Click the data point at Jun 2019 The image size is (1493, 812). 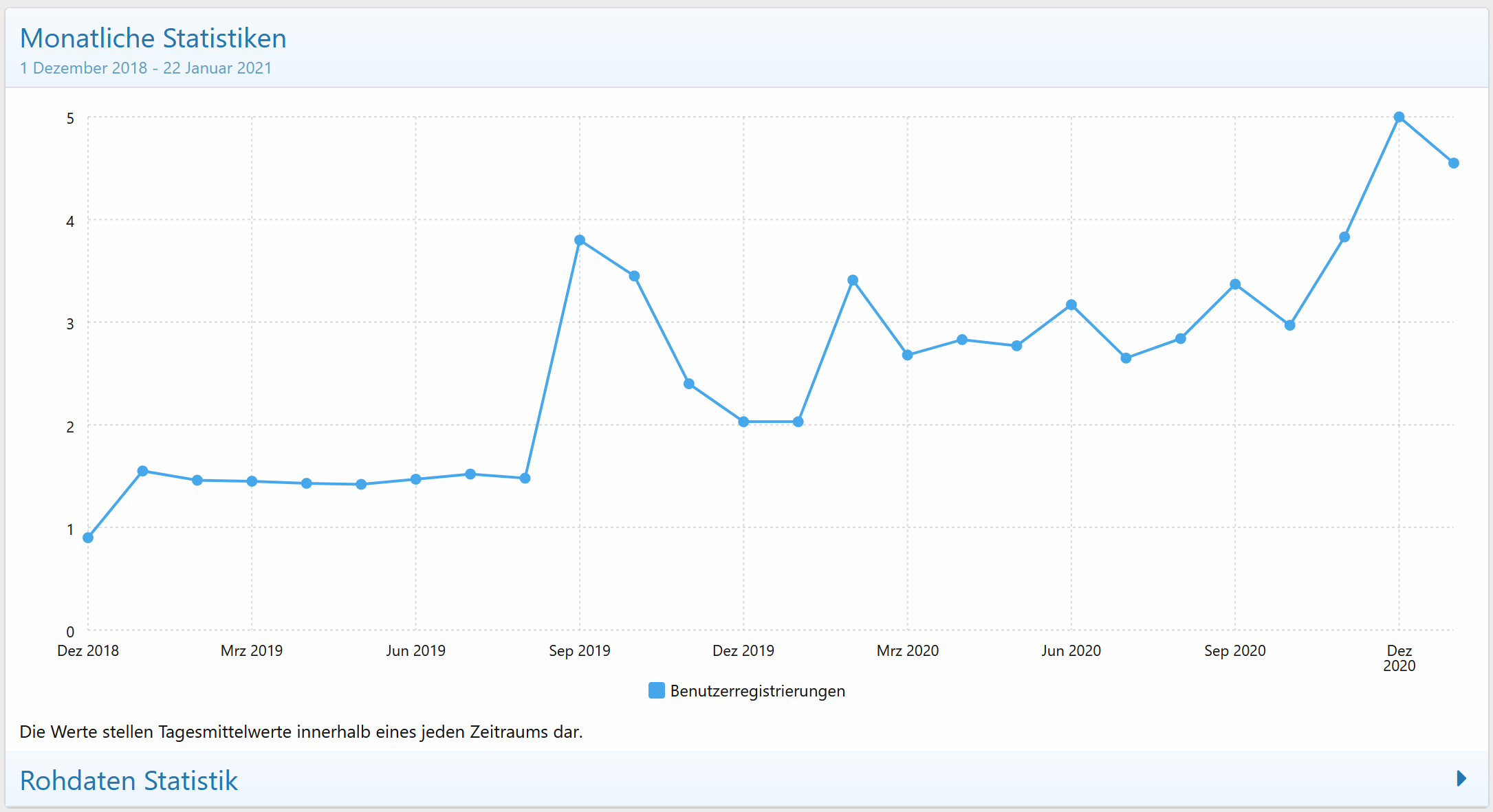click(415, 479)
